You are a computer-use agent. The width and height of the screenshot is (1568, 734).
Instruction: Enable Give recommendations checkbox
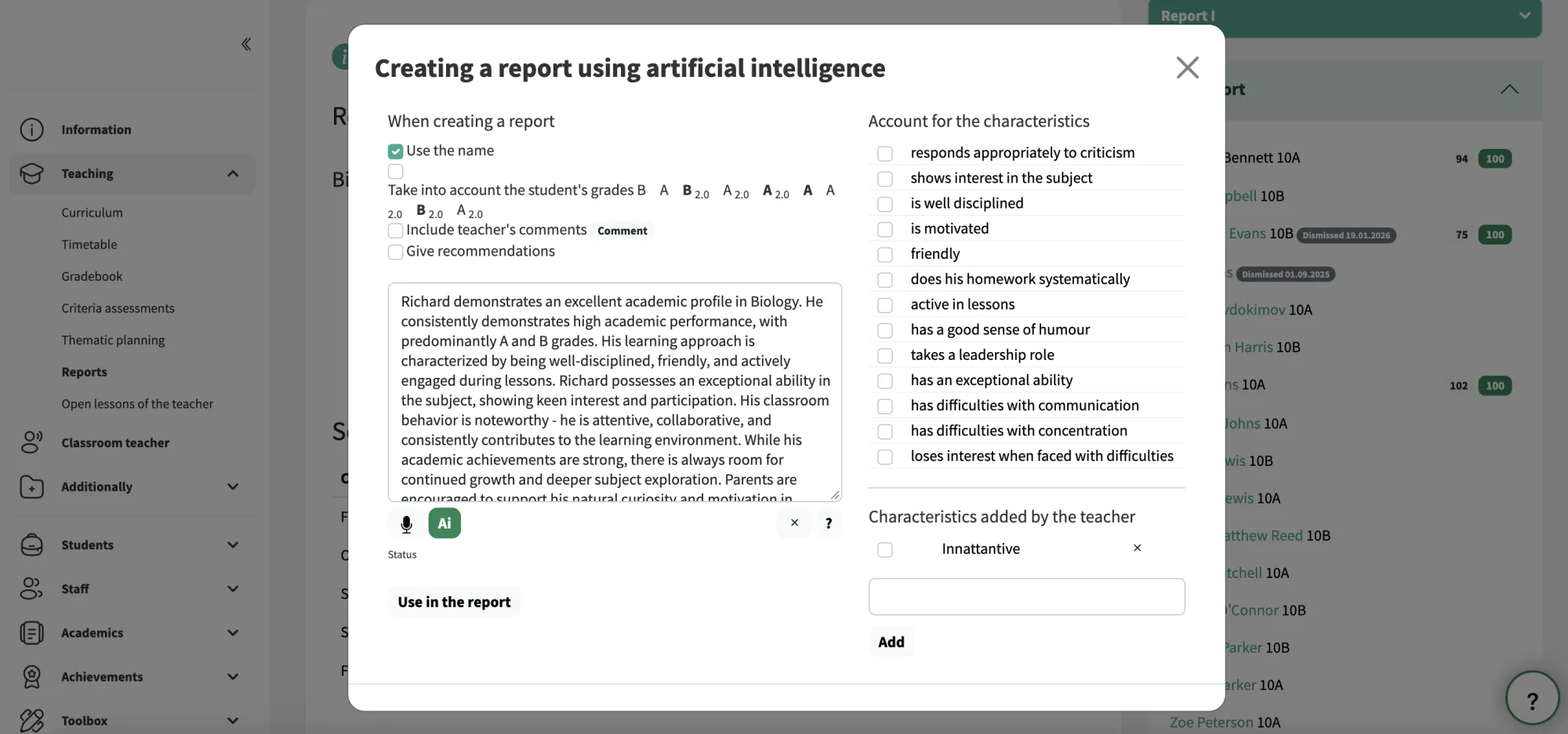point(395,252)
